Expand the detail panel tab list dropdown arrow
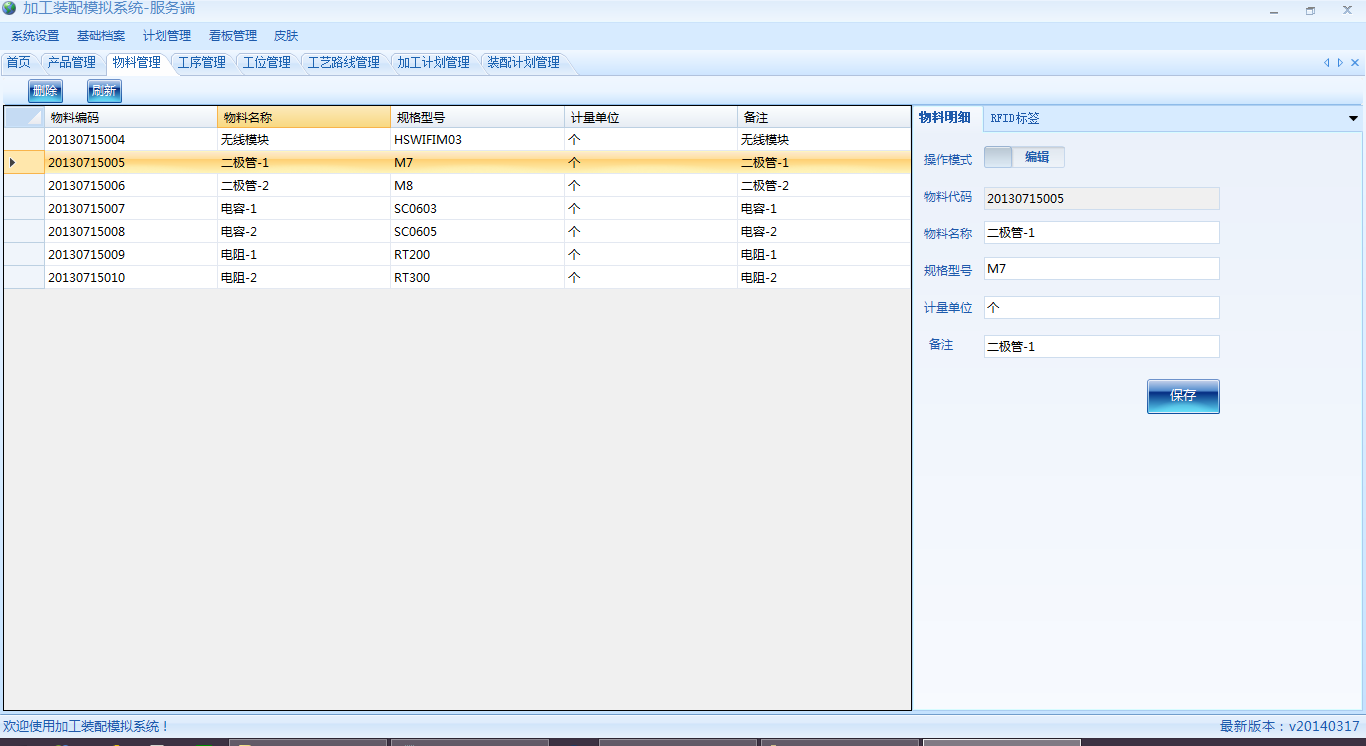Viewport: 1366px width, 746px height. click(1353, 118)
